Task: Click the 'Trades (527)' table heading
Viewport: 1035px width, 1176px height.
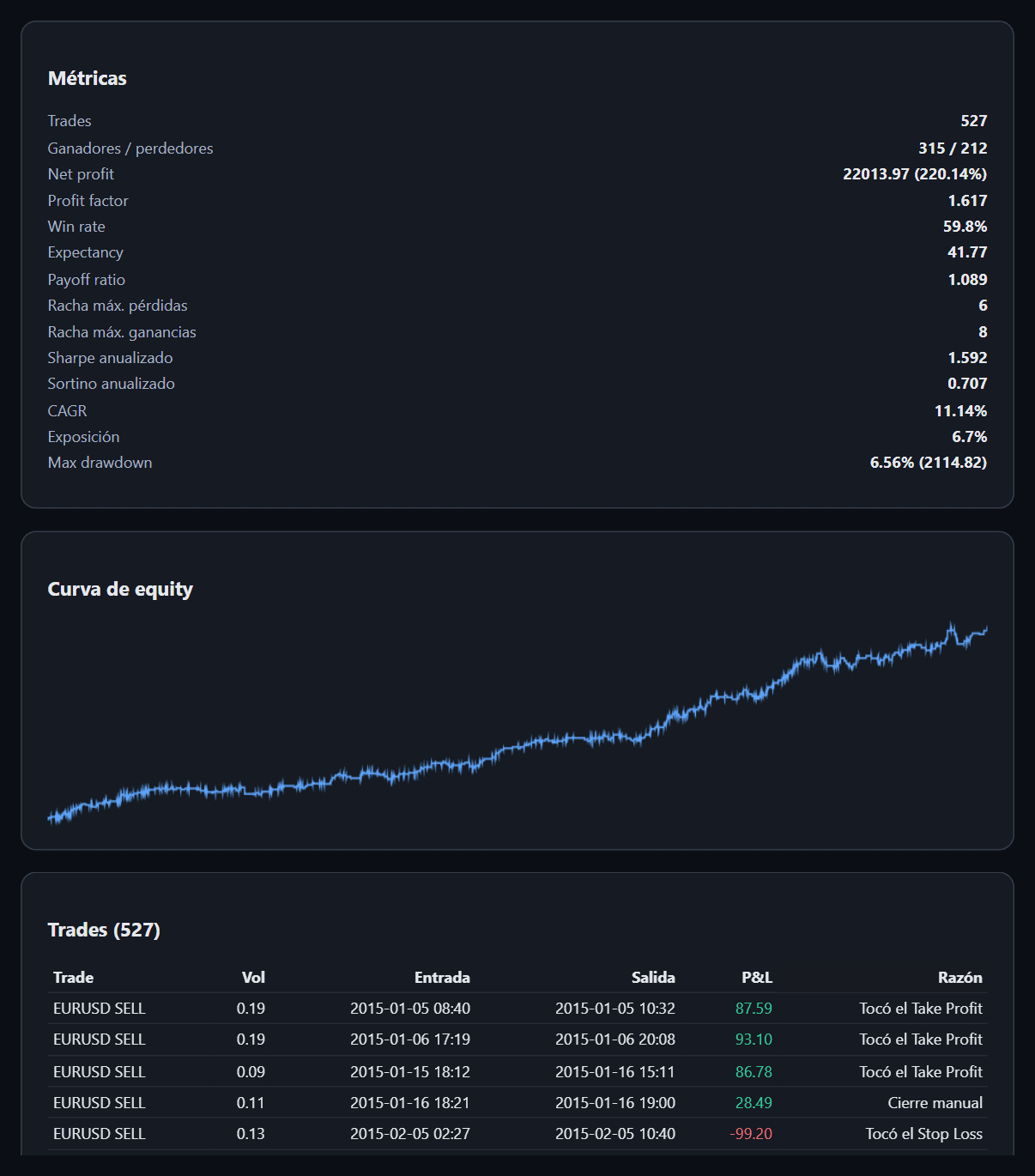Action: 104,930
